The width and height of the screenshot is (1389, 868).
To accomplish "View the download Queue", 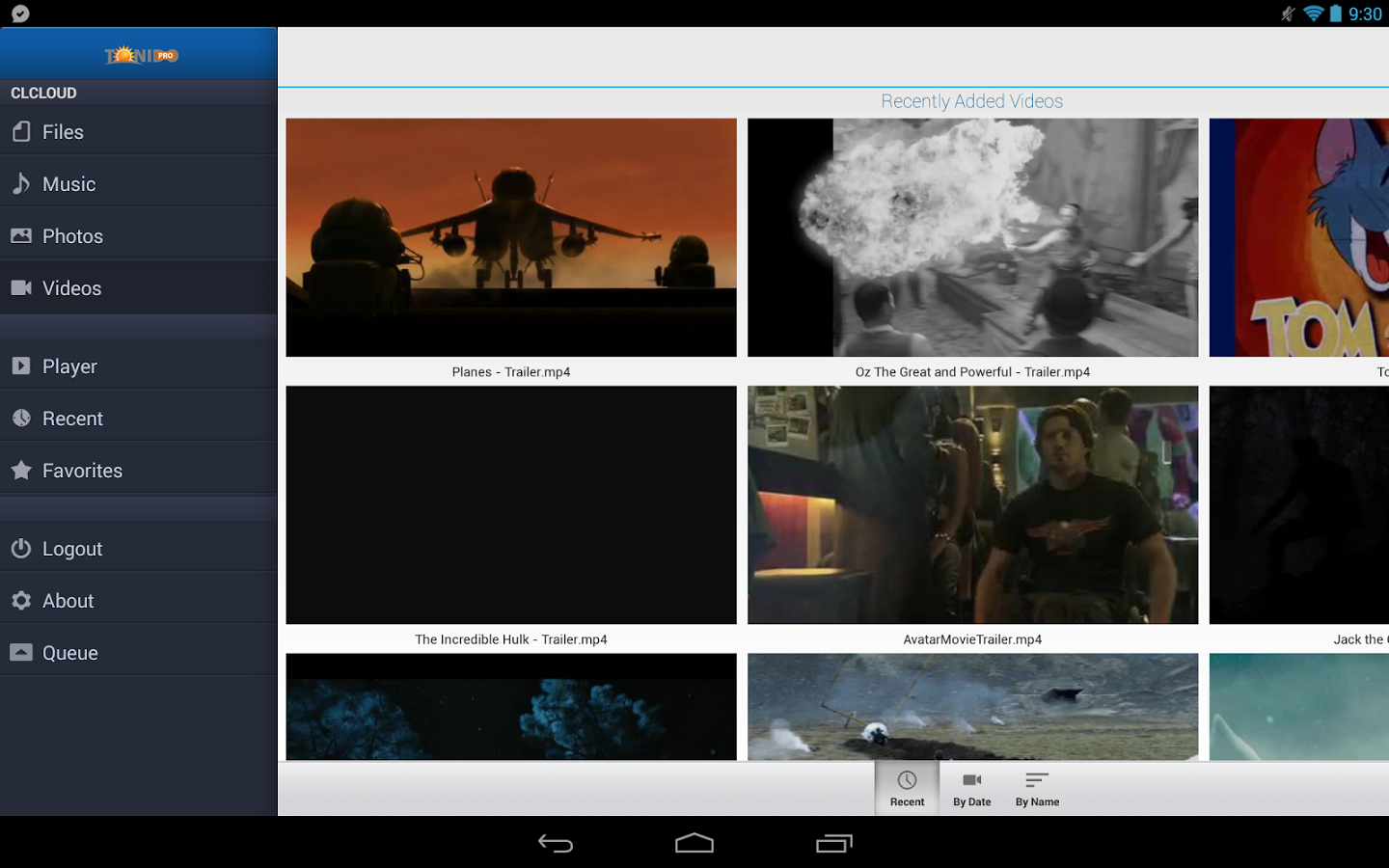I will [x=139, y=653].
